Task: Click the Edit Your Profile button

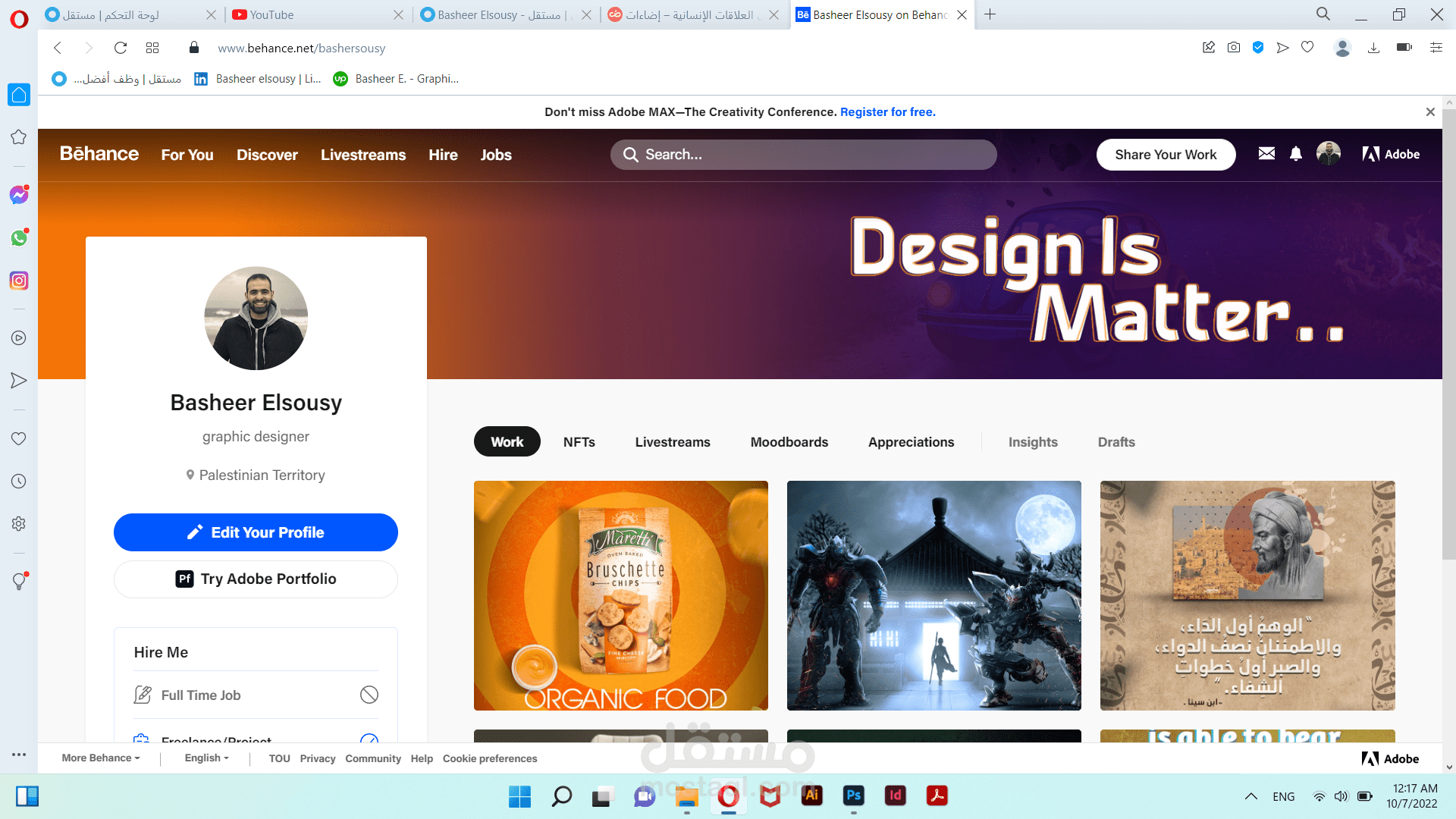Action: coord(256,532)
